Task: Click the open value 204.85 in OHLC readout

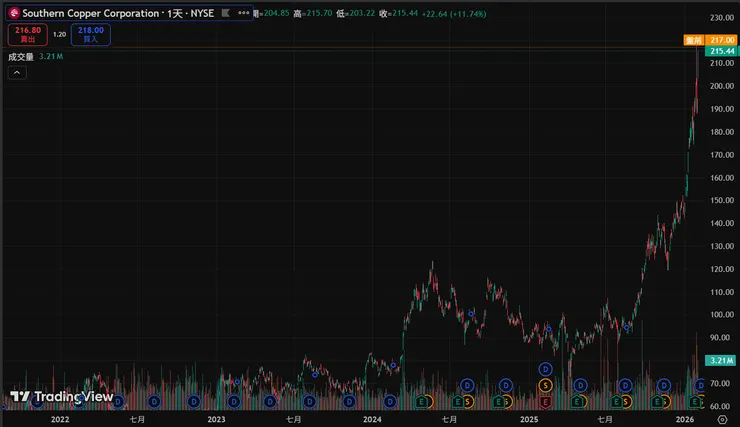Action: click(x=277, y=13)
